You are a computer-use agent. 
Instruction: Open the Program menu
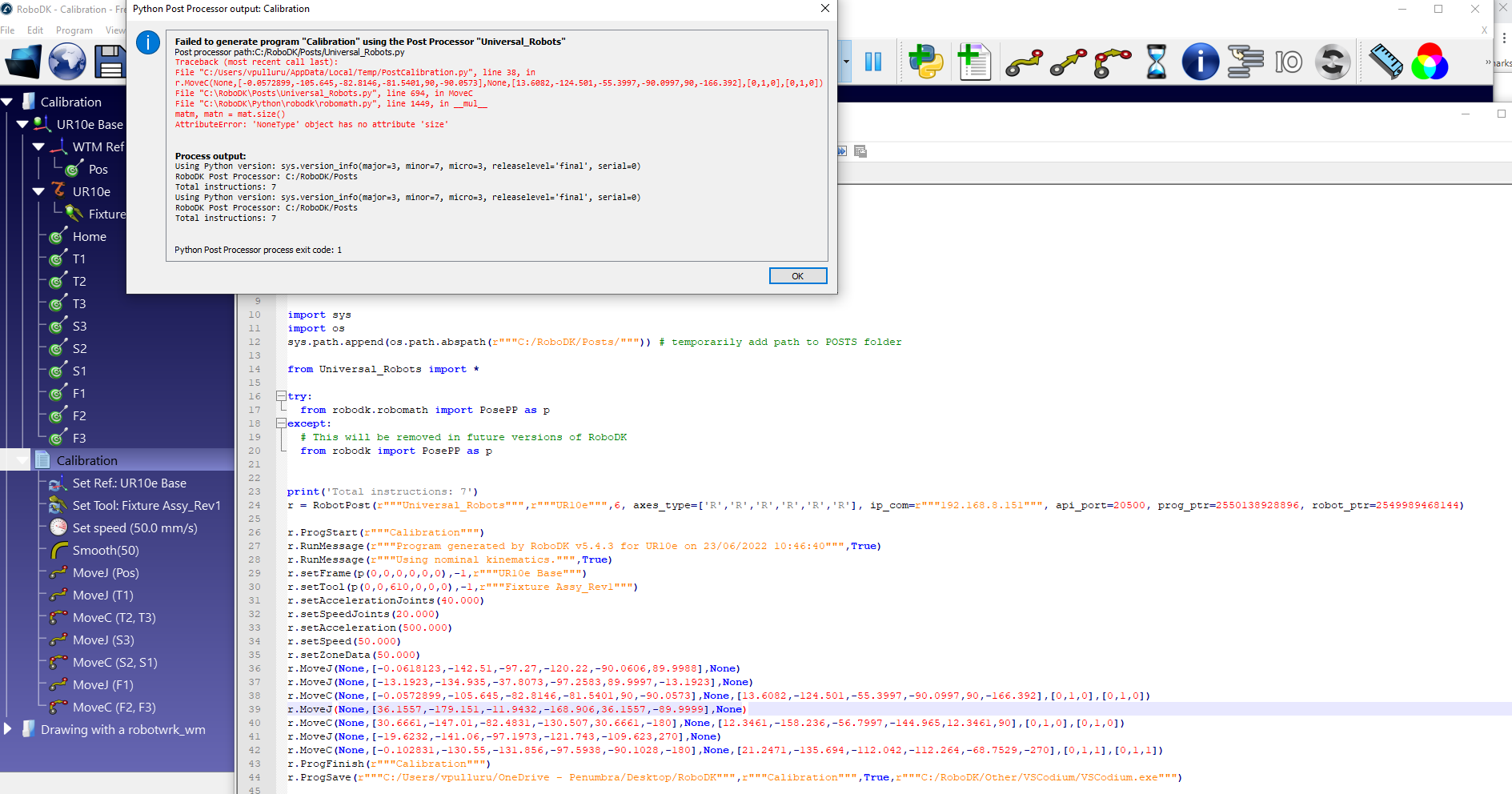point(74,30)
